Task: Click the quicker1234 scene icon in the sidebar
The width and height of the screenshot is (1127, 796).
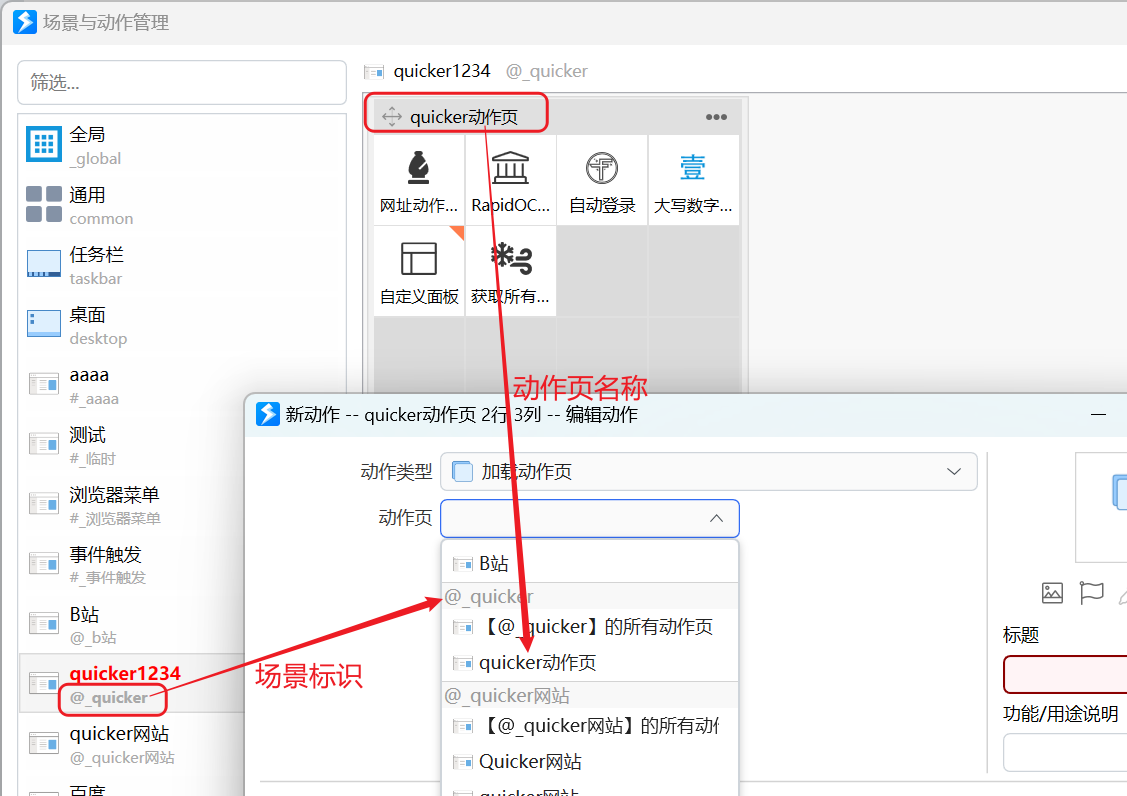Action: pos(44,683)
